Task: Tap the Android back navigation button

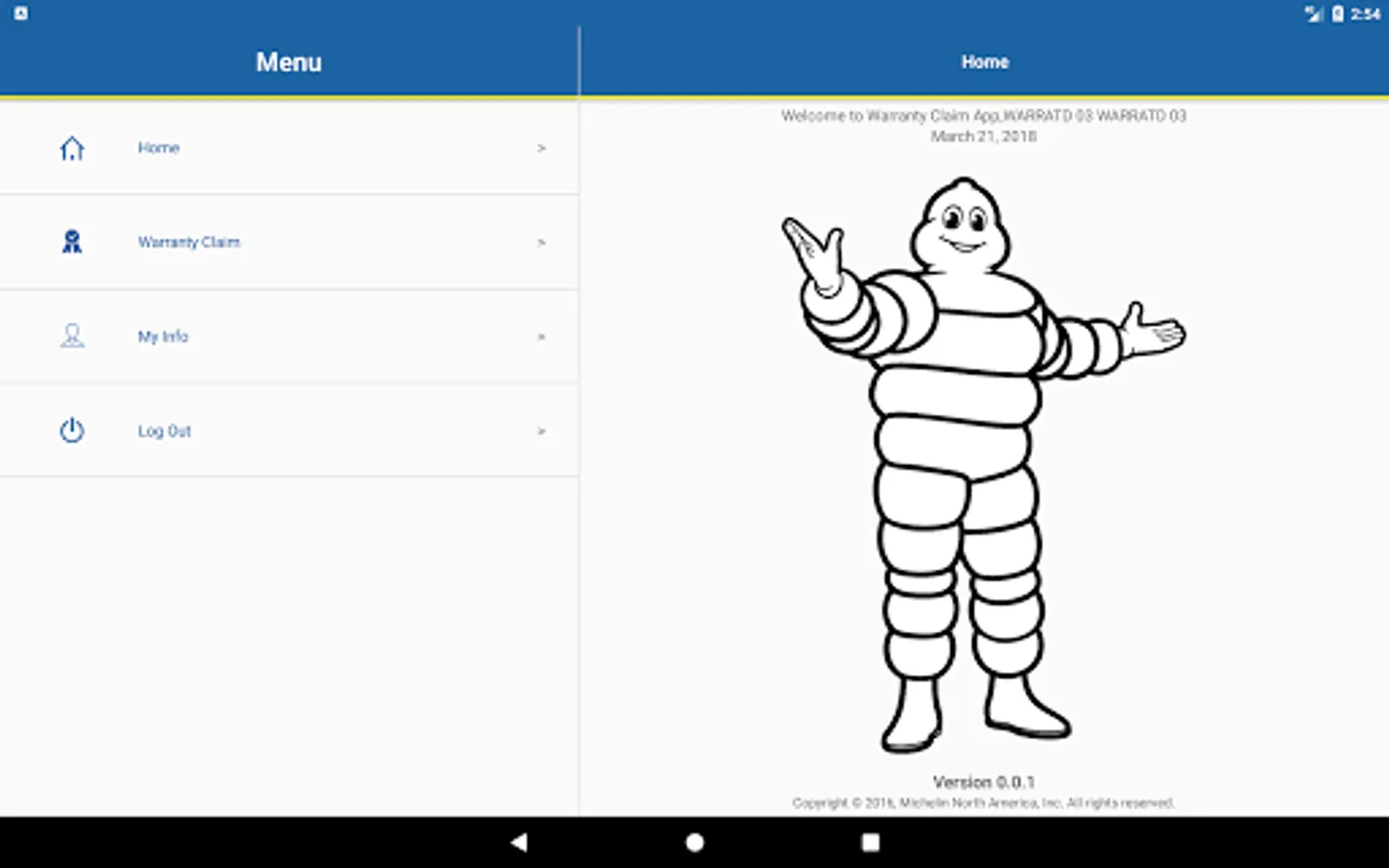Action: click(x=519, y=842)
